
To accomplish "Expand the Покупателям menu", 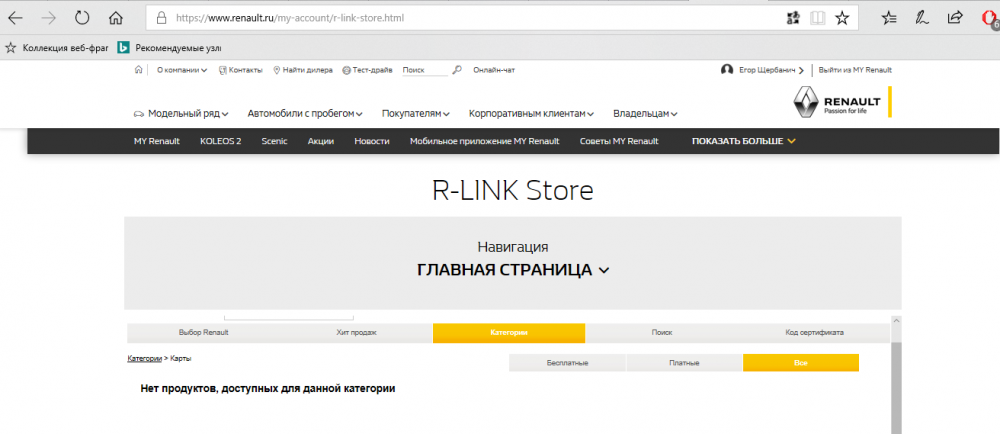I will pos(416,114).
